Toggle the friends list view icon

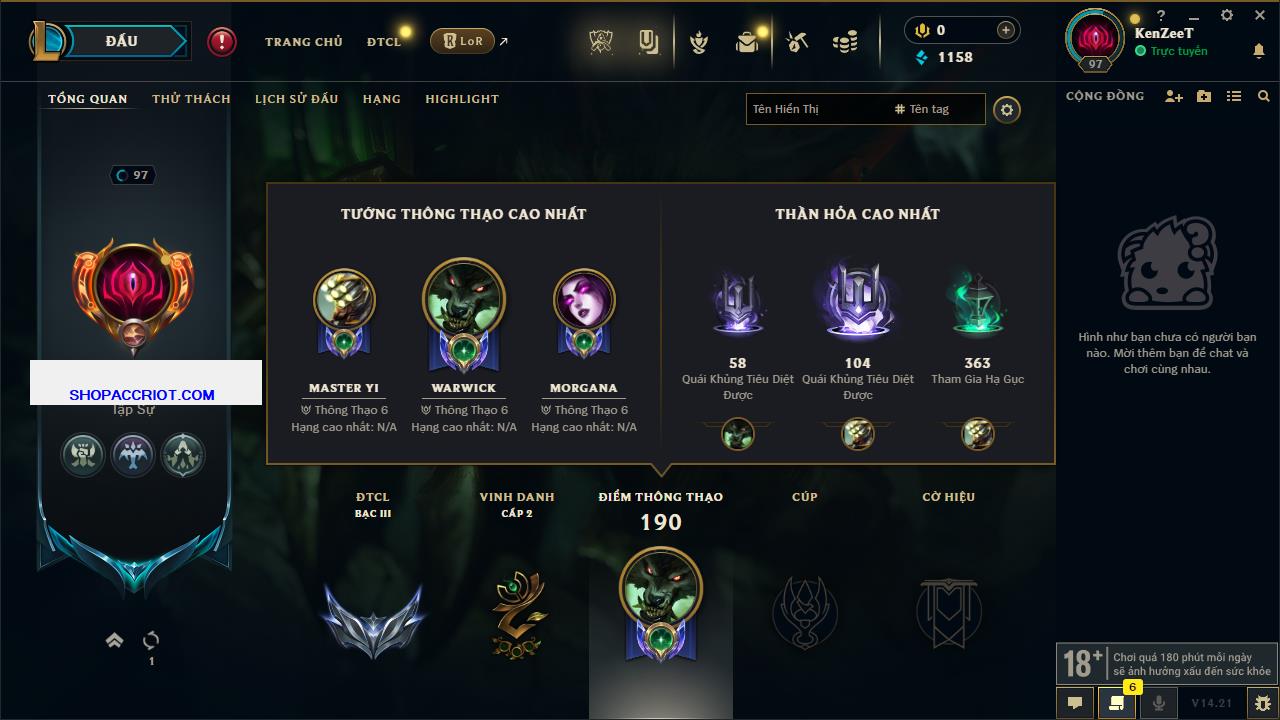click(x=1234, y=96)
